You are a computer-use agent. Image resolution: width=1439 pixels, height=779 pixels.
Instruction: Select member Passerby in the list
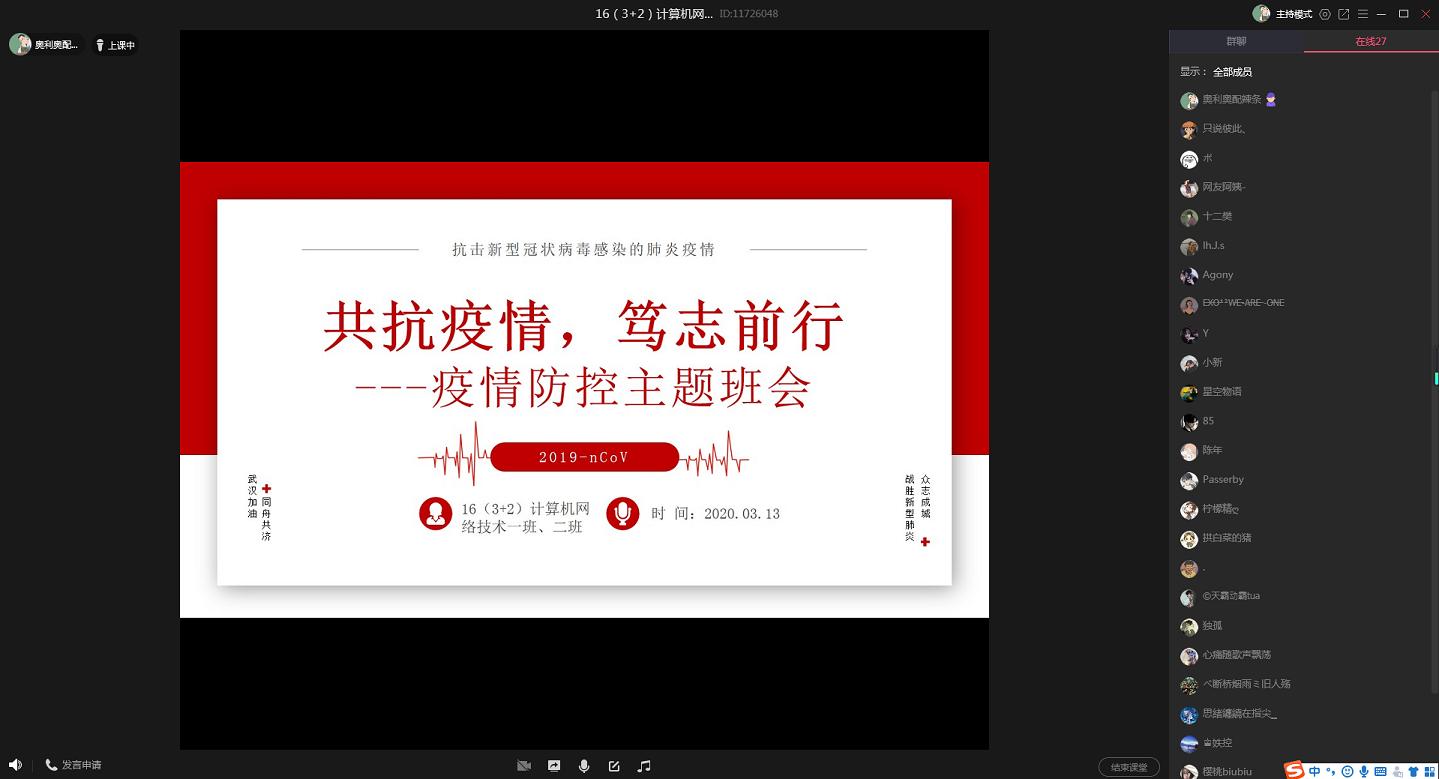click(x=1223, y=480)
